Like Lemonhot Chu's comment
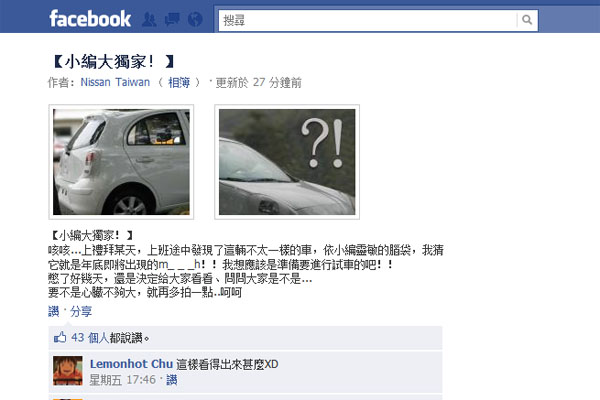Viewport: 600px width, 400px height. [x=172, y=380]
